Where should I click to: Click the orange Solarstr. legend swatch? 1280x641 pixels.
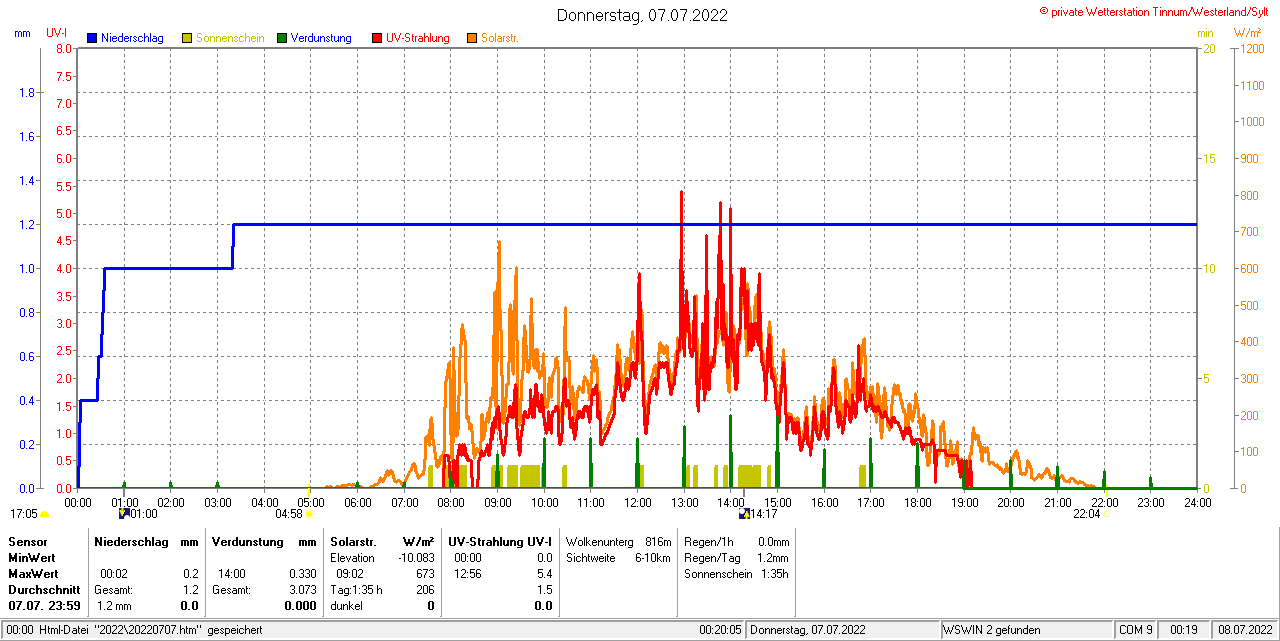472,38
